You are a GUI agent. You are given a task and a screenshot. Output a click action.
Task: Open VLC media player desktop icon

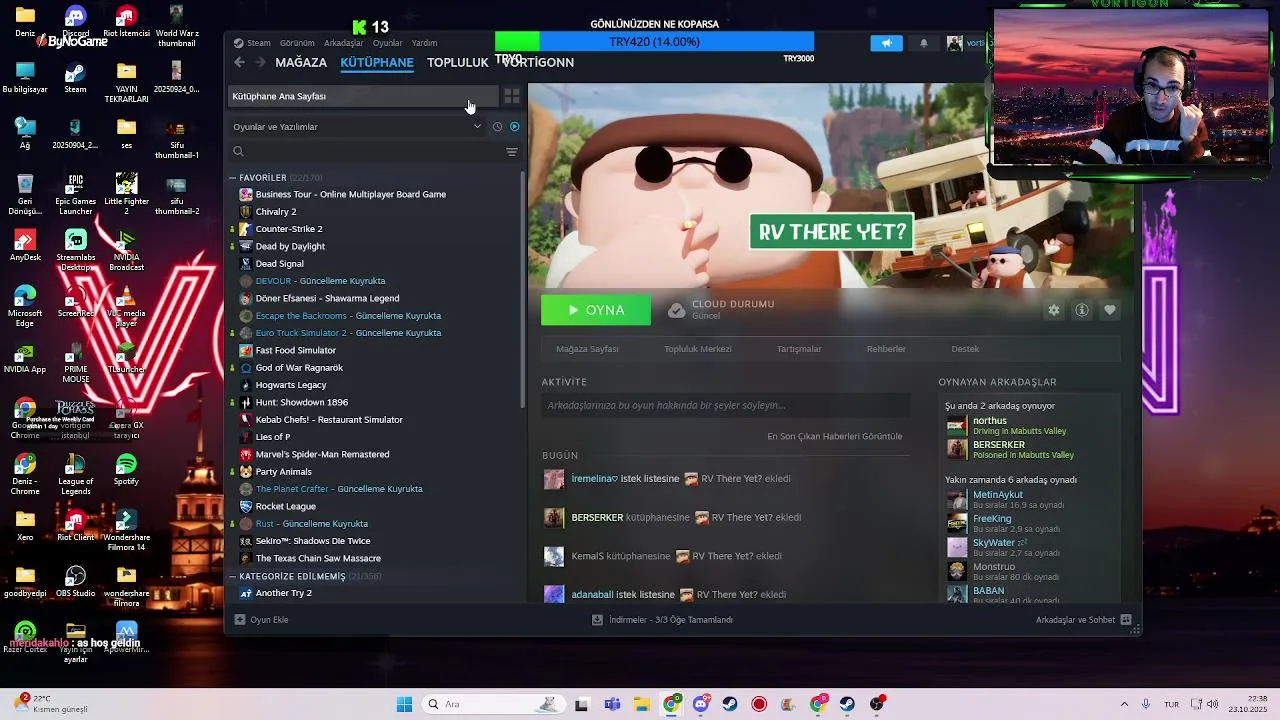[126, 306]
